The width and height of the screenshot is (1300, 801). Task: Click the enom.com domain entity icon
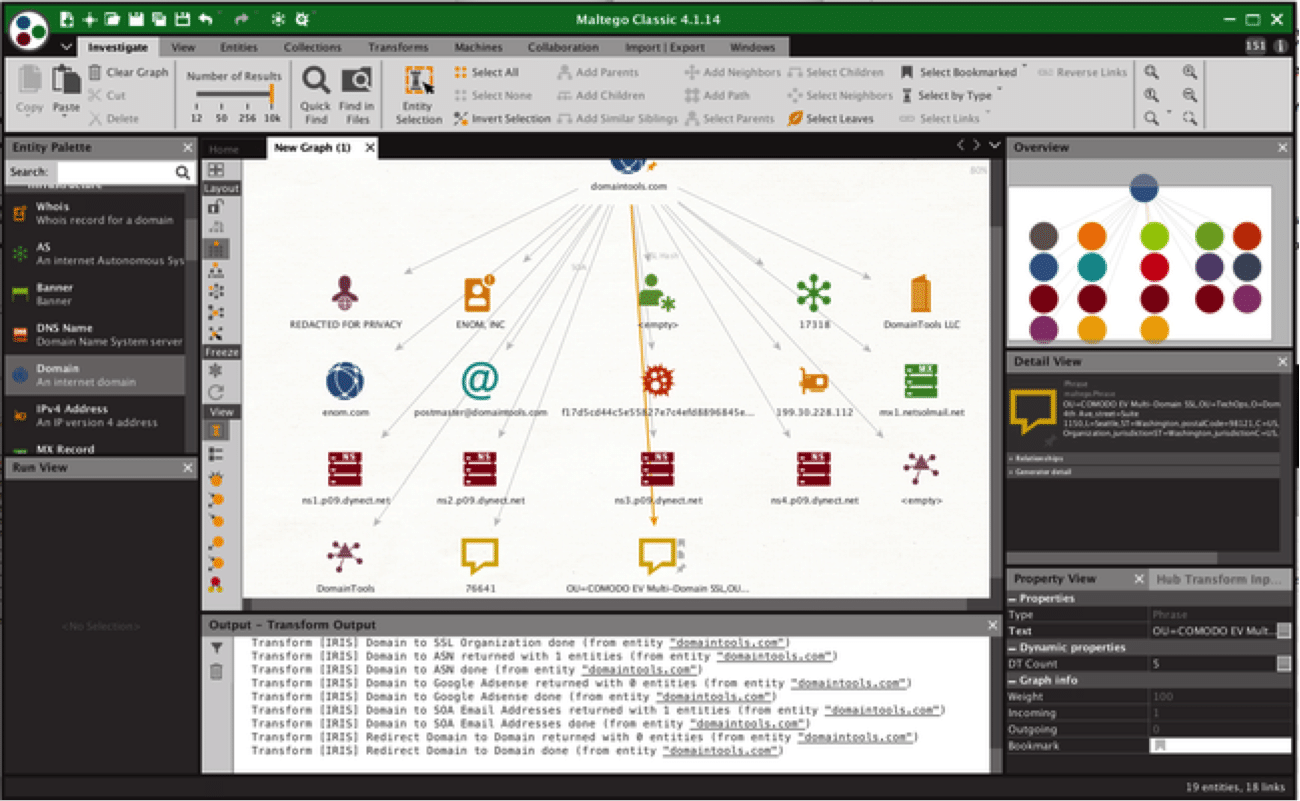click(x=345, y=381)
